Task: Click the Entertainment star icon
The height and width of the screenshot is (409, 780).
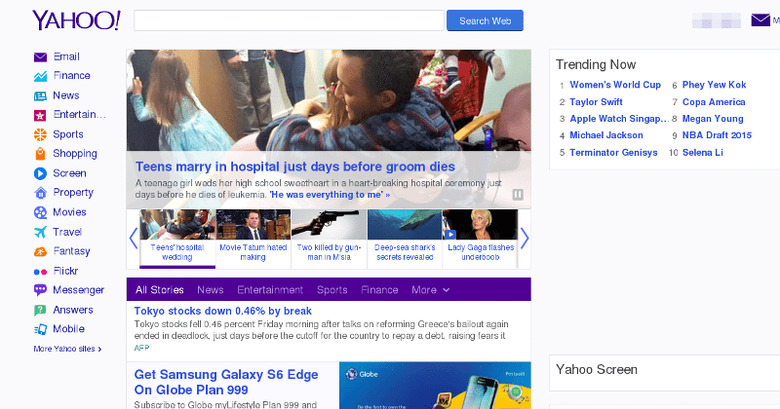Action: click(40, 115)
